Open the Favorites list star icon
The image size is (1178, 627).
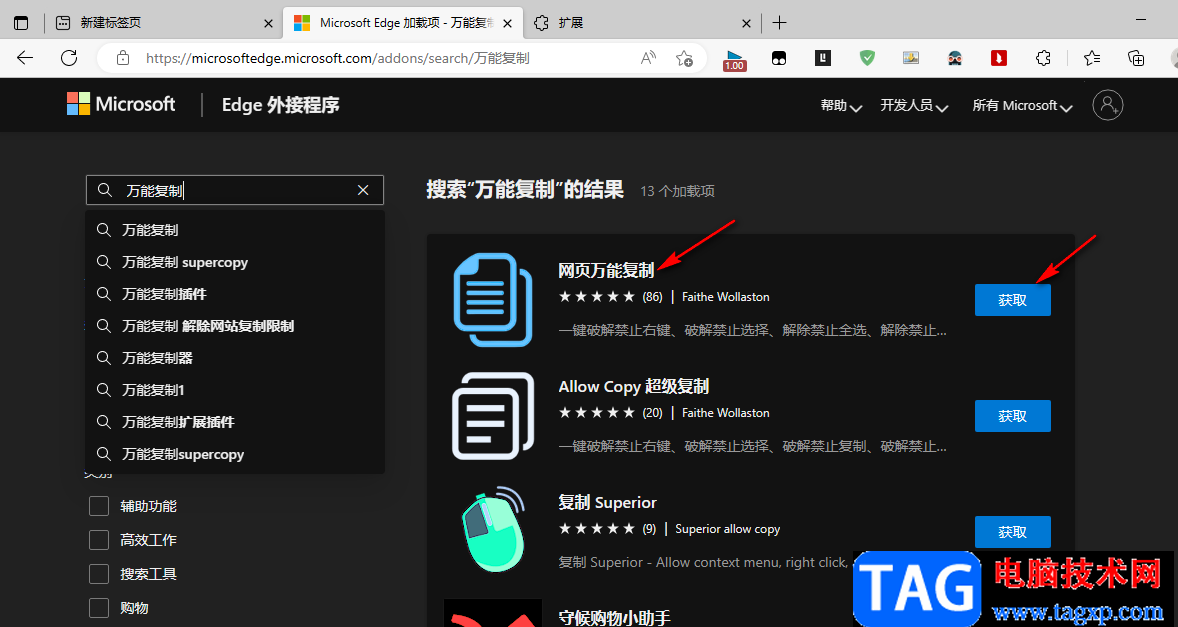point(1092,58)
